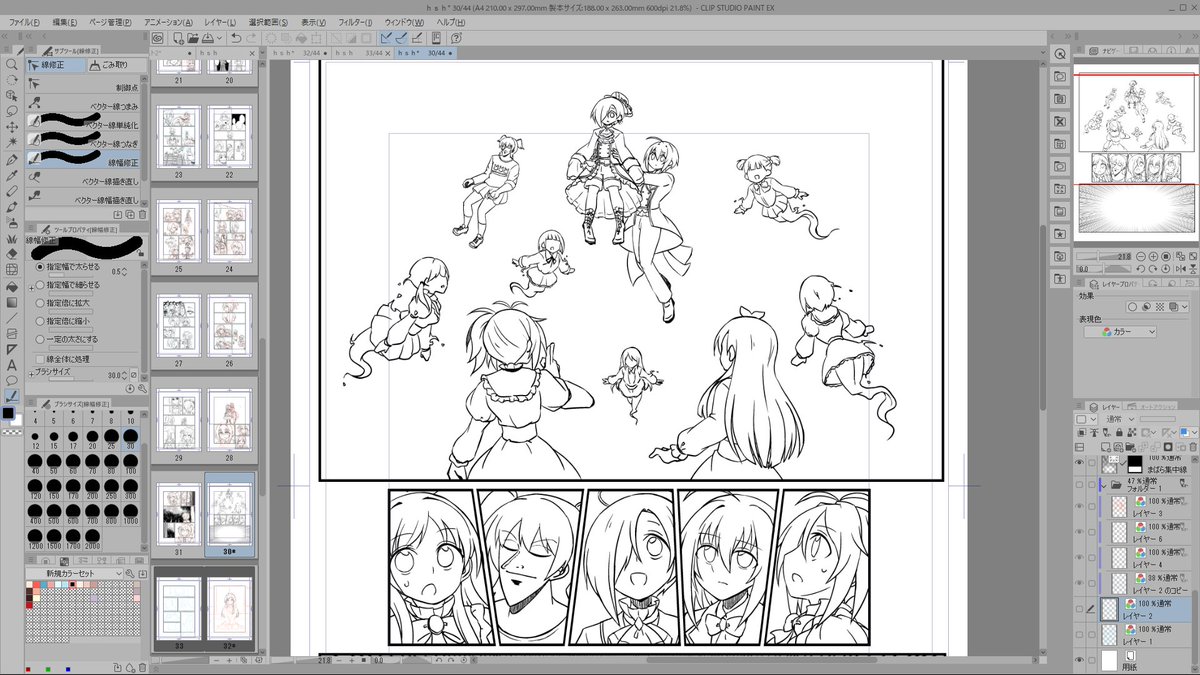Viewport: 1200px width, 675px height.
Task: Click the Redo arrow icon
Action: tap(253, 38)
